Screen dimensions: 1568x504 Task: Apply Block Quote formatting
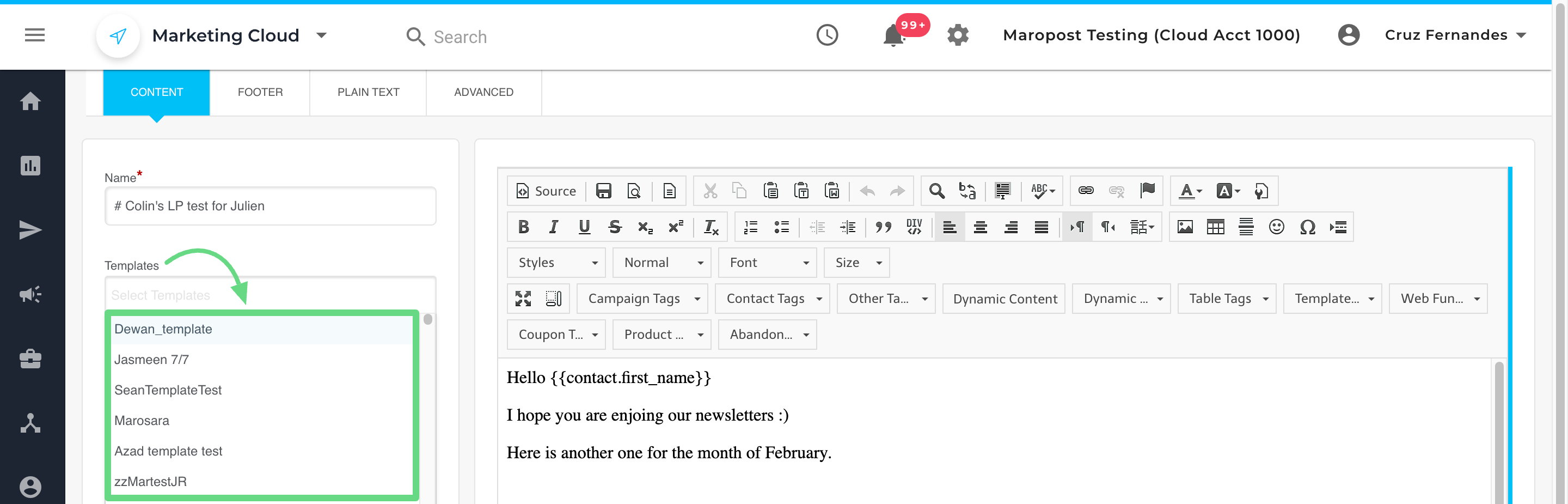coord(883,227)
